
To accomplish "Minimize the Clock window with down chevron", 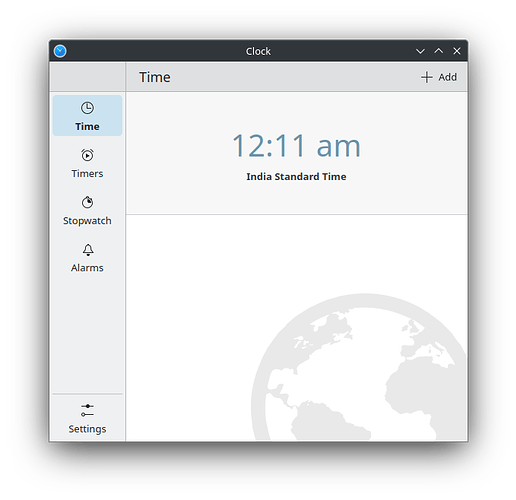I will click(x=420, y=51).
